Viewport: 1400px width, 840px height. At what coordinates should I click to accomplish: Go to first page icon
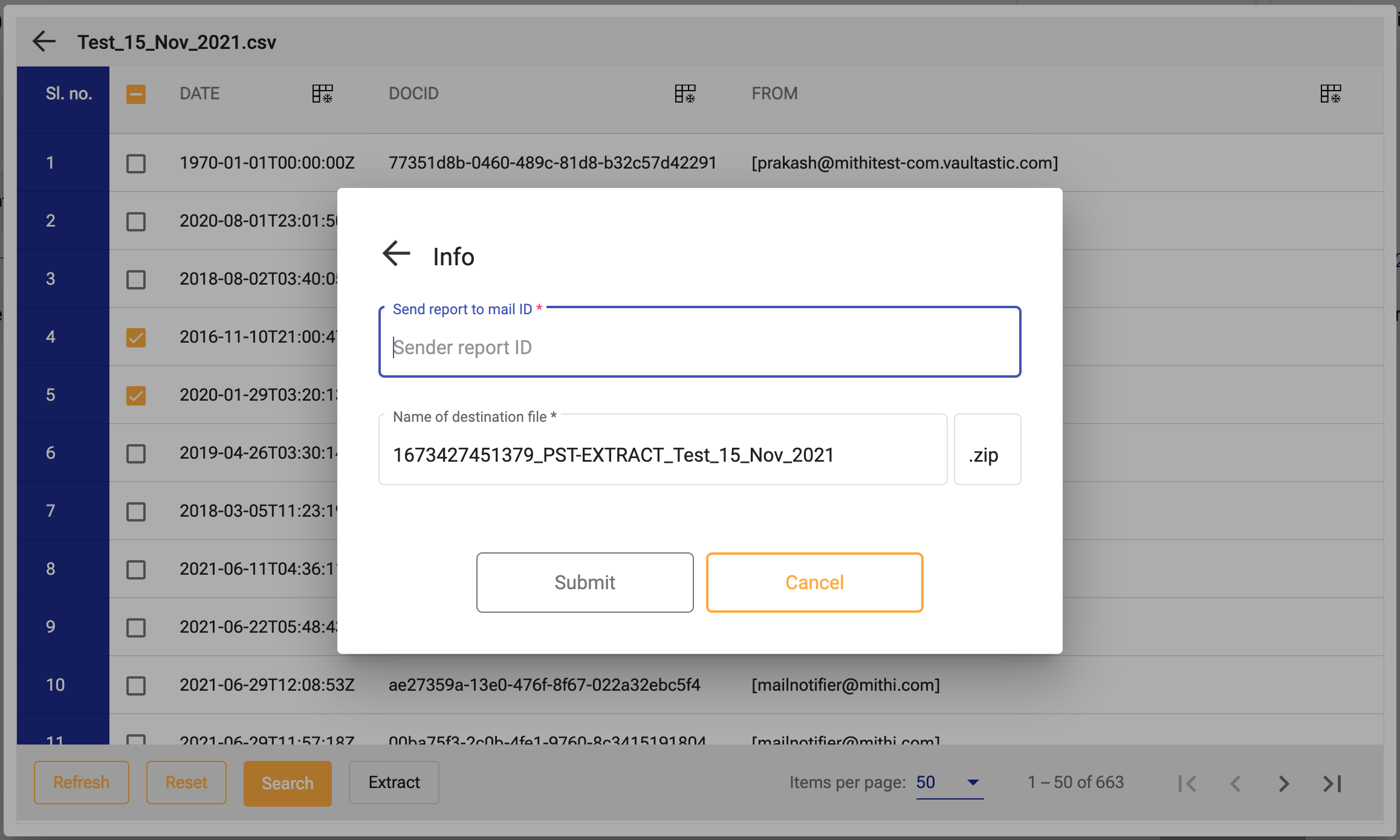click(x=1187, y=784)
